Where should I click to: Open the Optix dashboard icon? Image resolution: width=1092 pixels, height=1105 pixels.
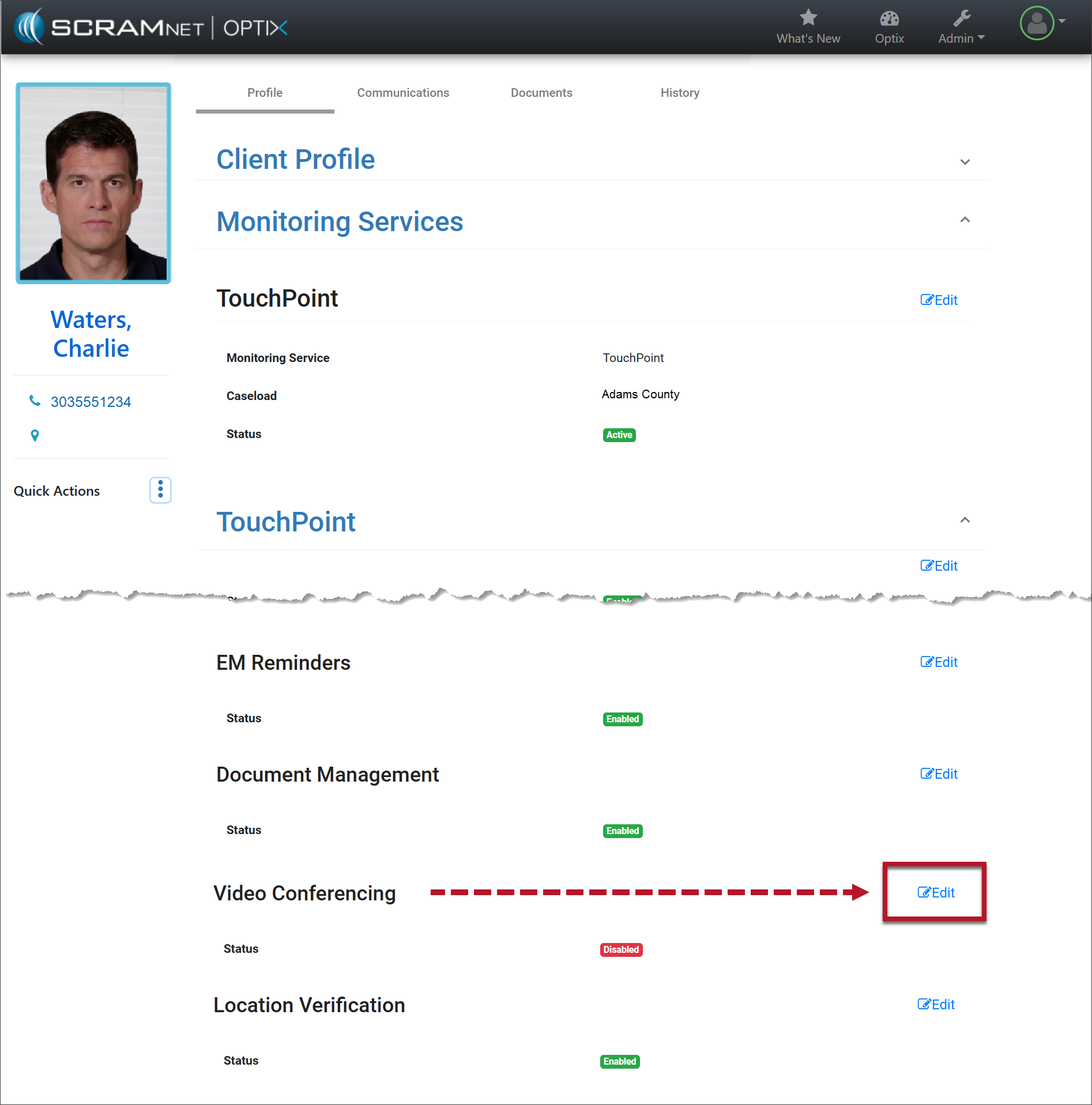888,20
